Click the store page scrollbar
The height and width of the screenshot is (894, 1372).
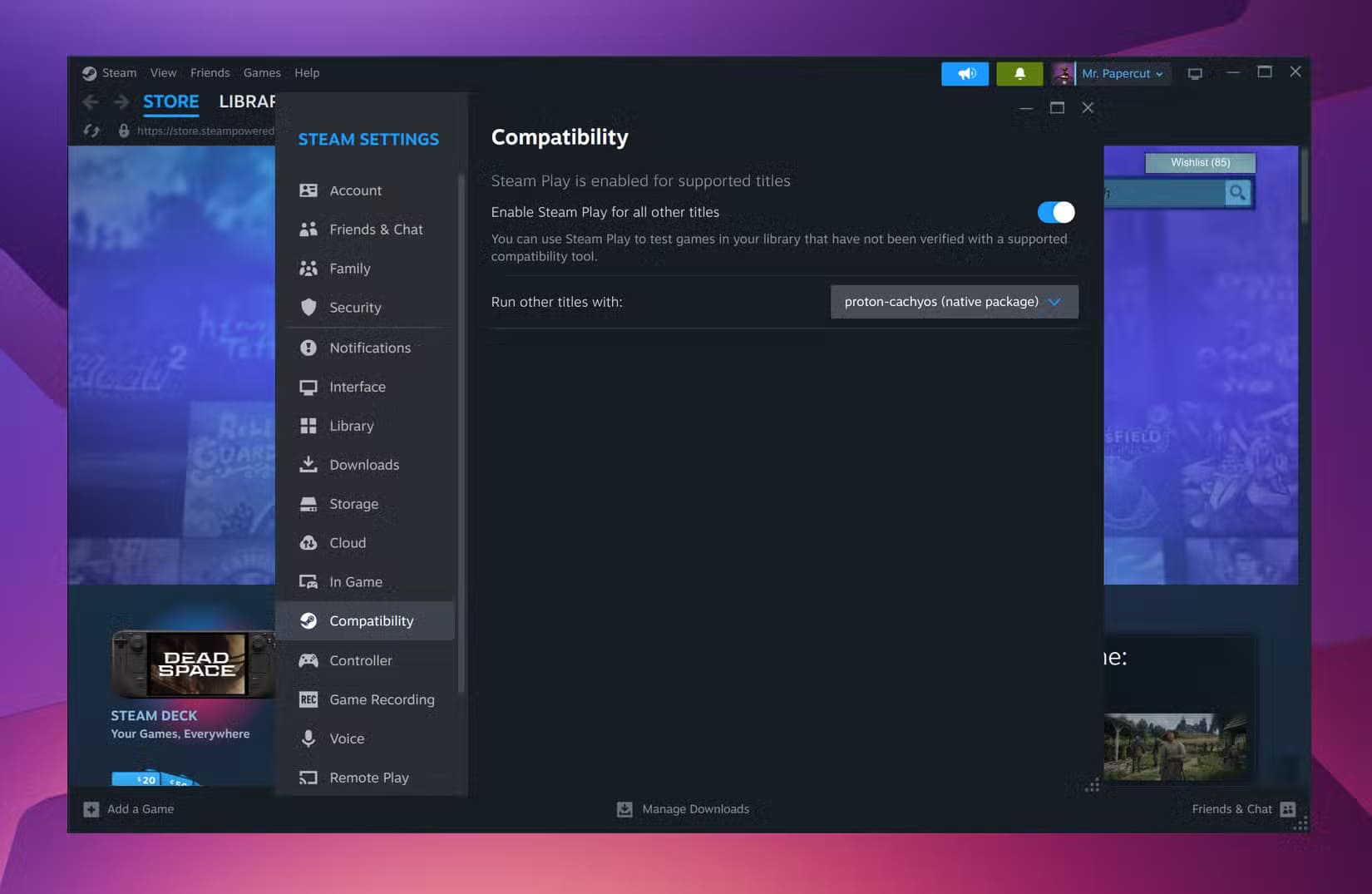pos(1304,185)
